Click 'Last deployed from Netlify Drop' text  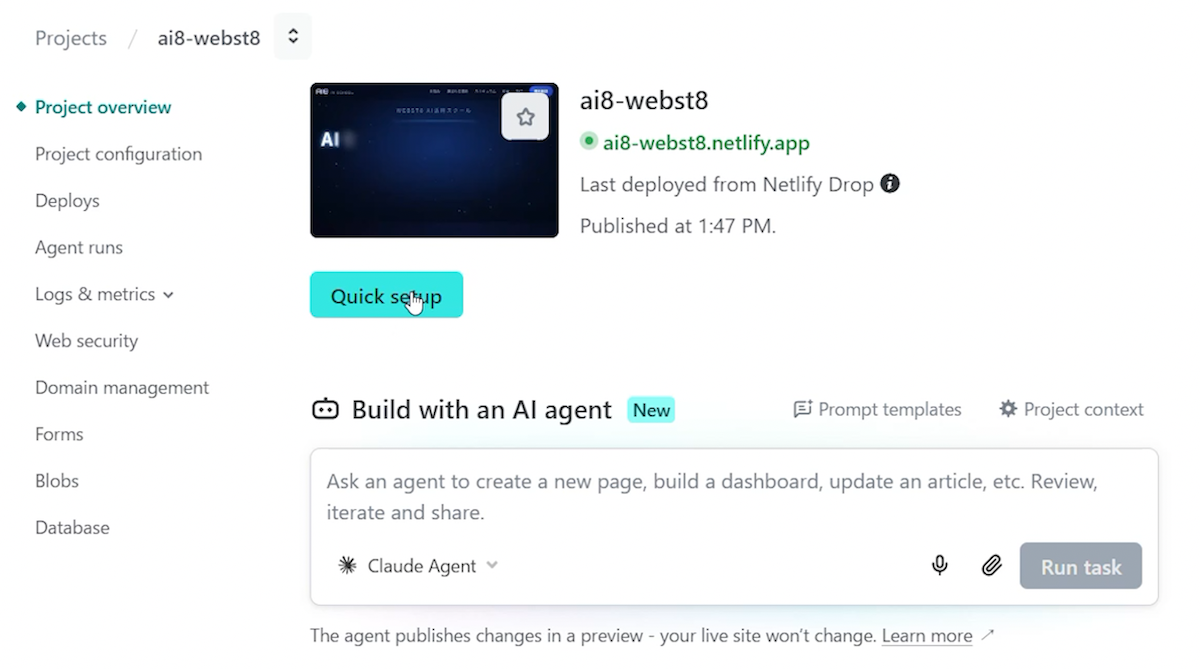point(727,184)
